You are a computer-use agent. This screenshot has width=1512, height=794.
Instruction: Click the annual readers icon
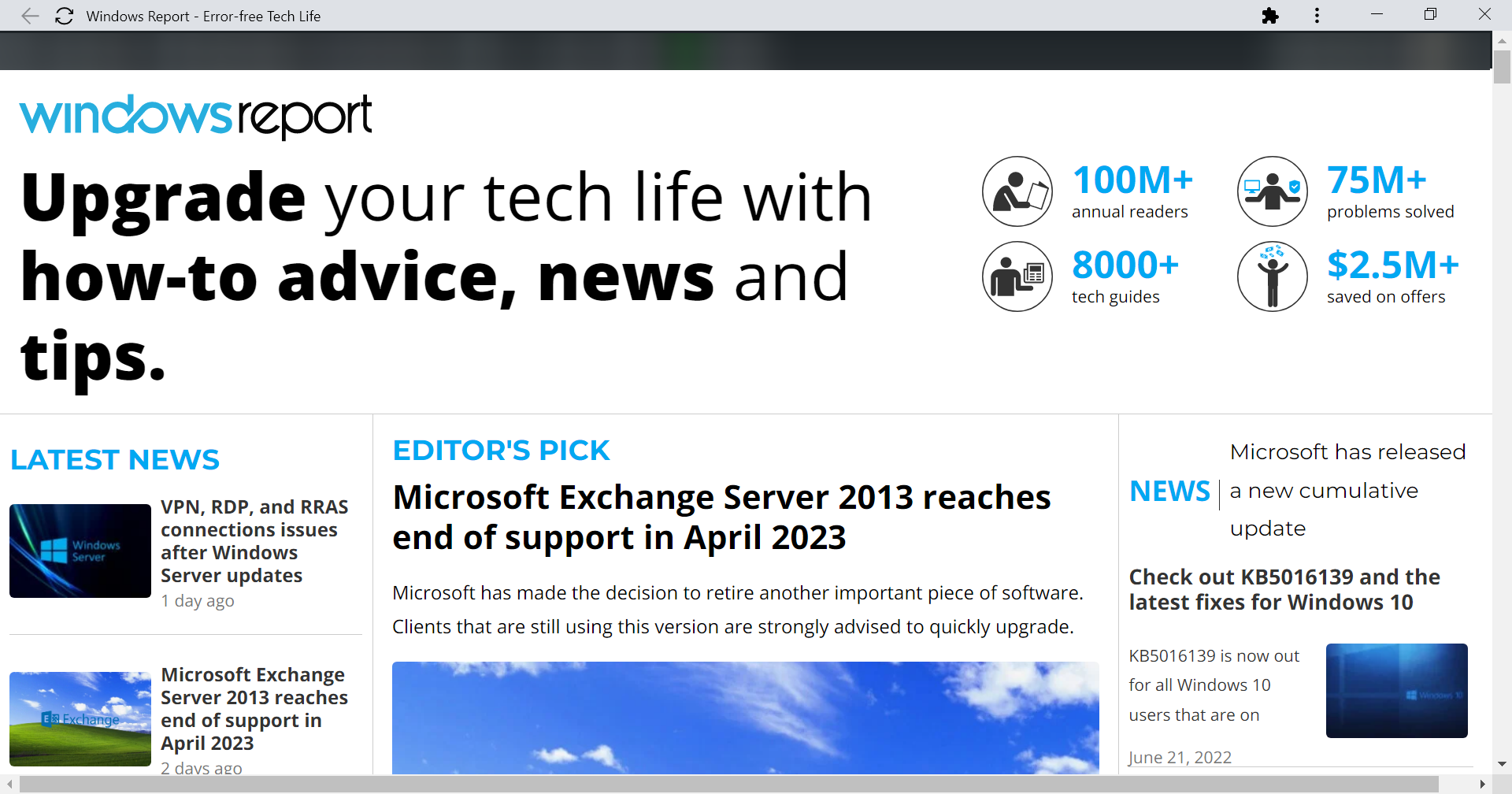[x=1017, y=191]
